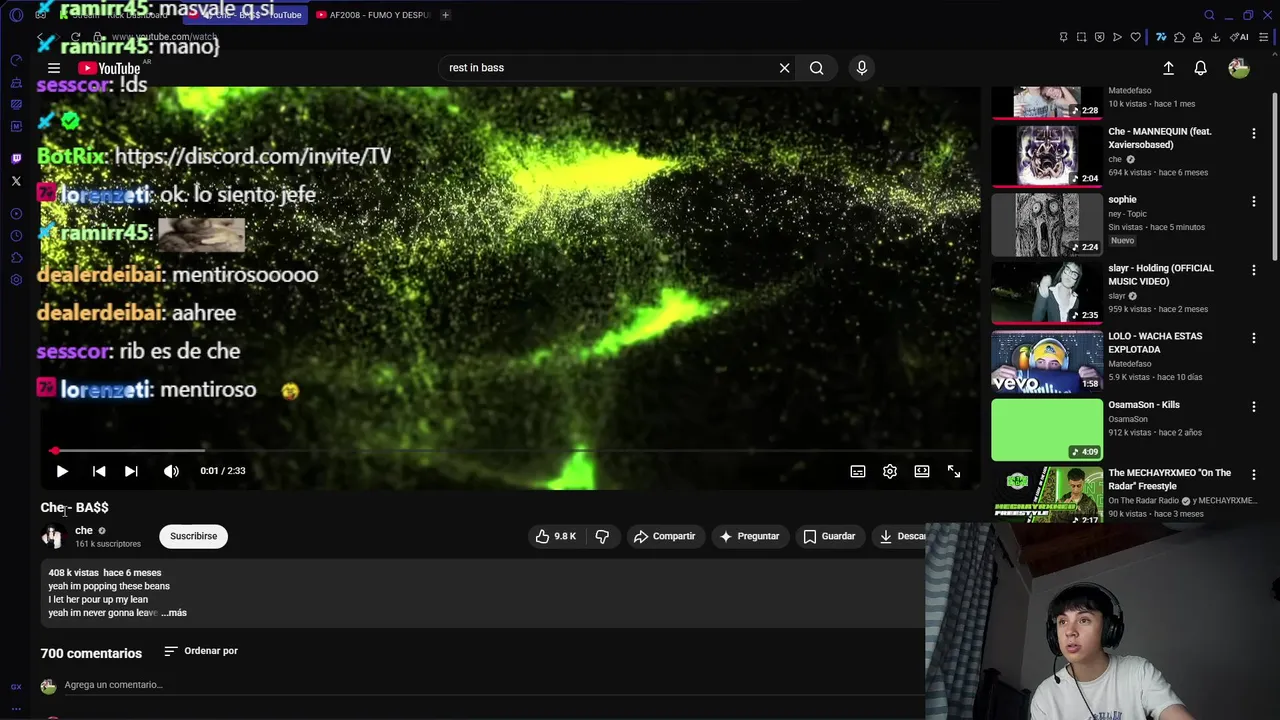This screenshot has height=720, width=1280.
Task: Open X (Twitter) in the sidebar
Action: [x=16, y=181]
